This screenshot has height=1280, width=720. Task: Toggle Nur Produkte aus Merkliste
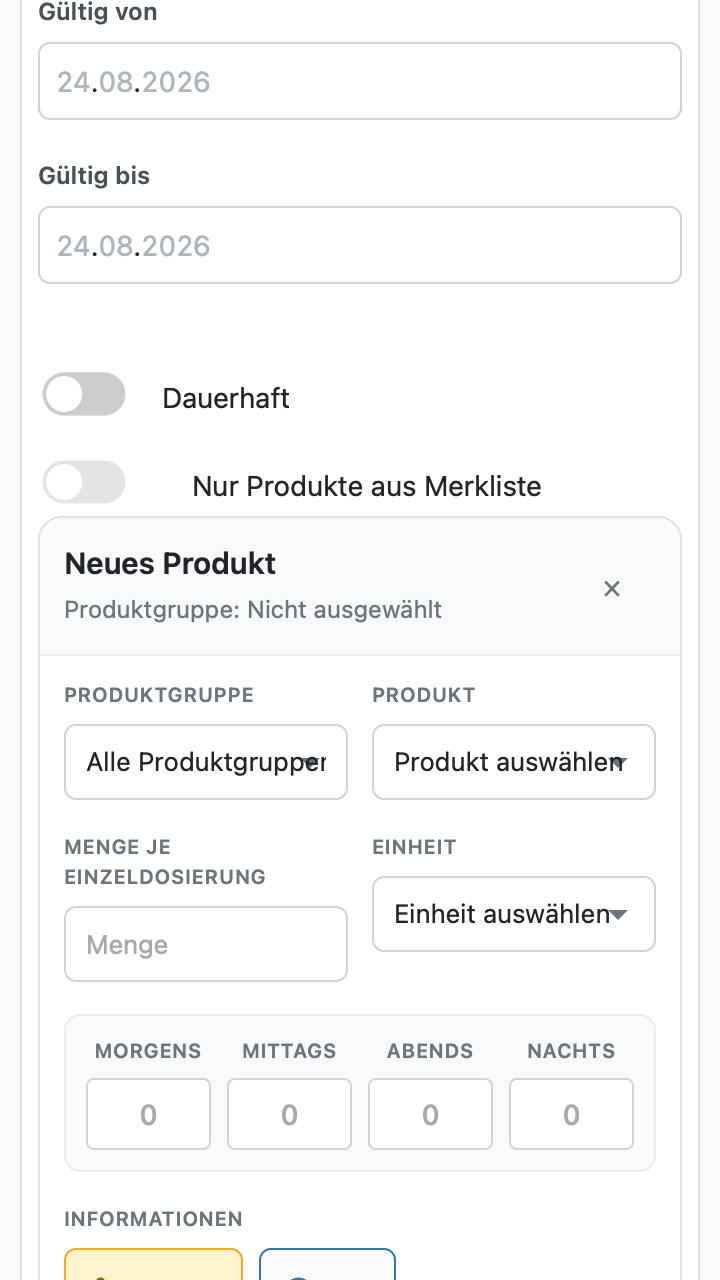[84, 482]
